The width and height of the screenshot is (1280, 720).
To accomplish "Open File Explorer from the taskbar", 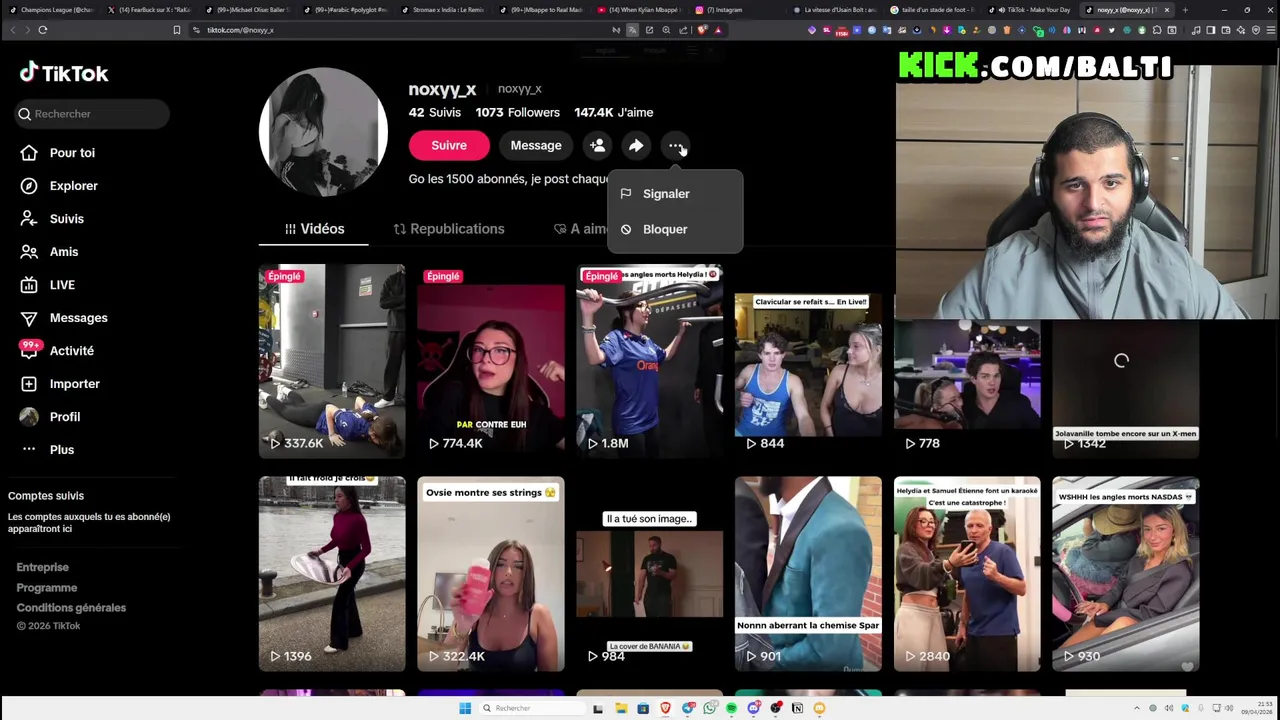I will coord(620,709).
